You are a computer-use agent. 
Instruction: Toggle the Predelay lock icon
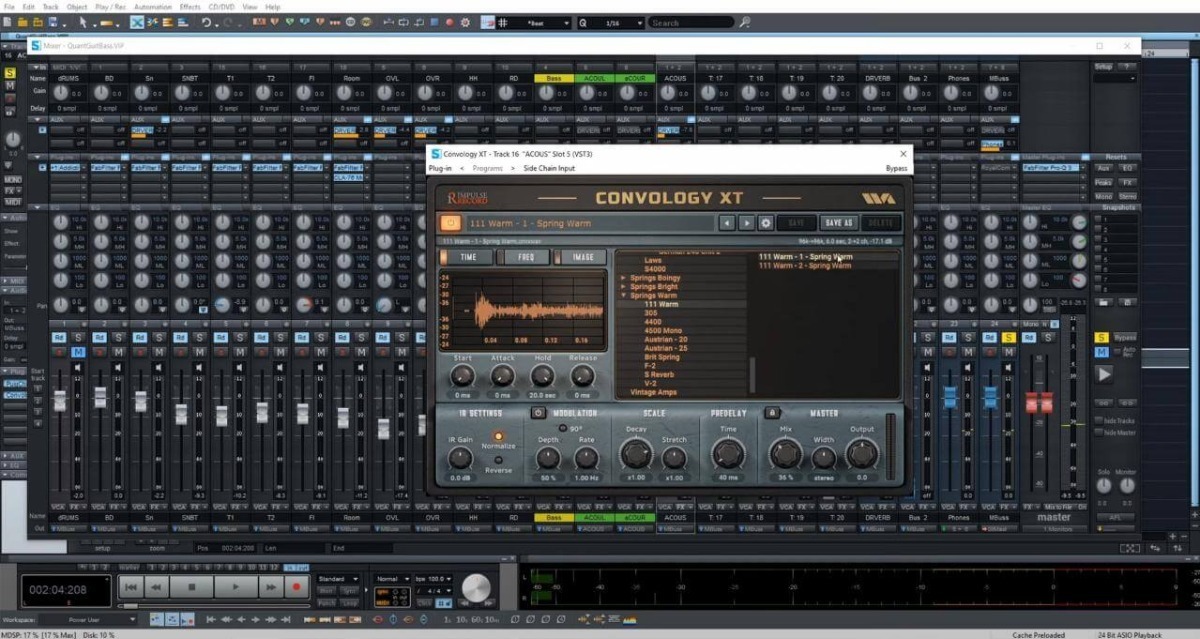pos(772,412)
